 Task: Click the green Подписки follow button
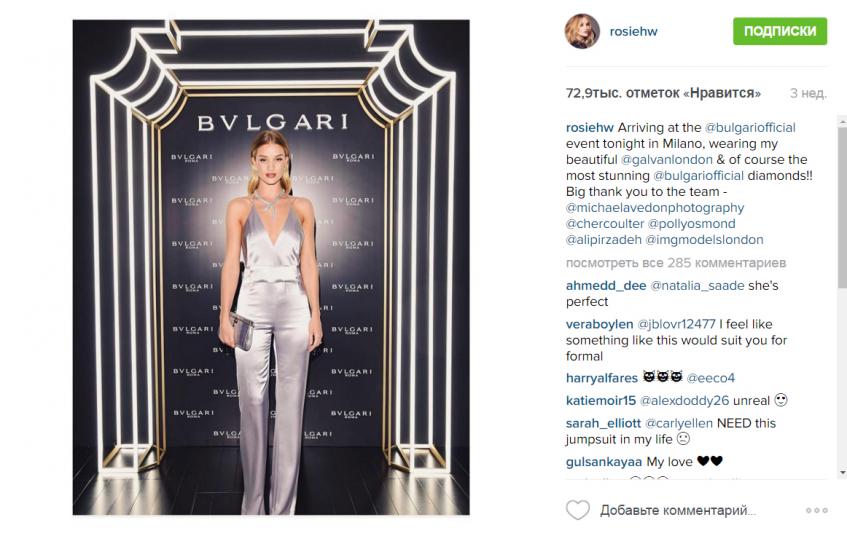click(x=779, y=31)
